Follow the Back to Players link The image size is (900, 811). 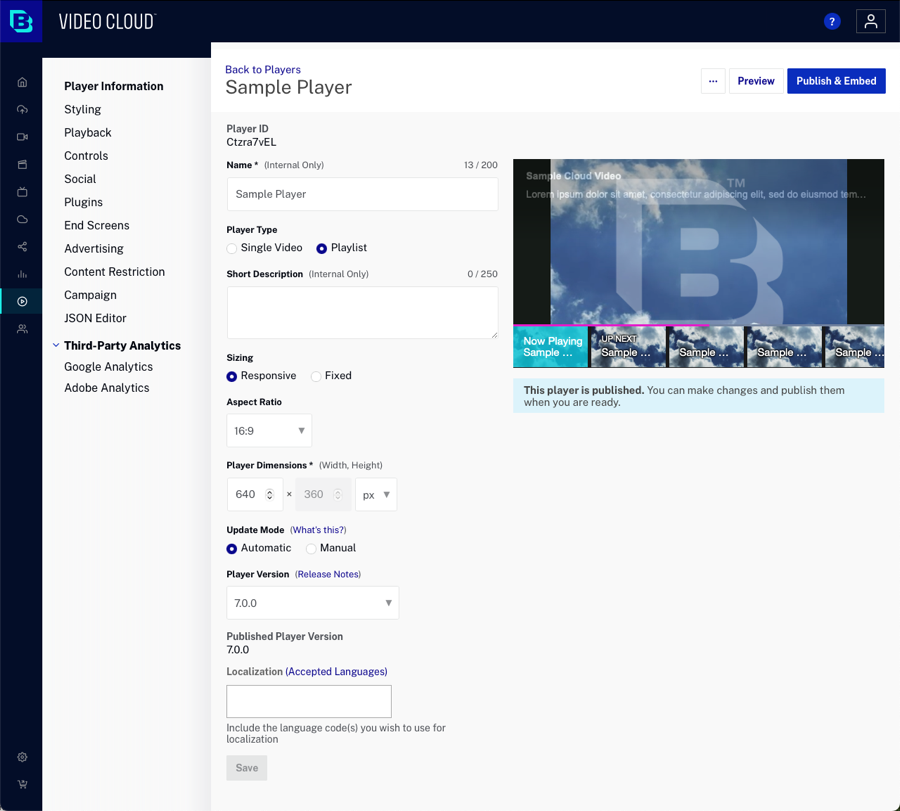pos(262,69)
